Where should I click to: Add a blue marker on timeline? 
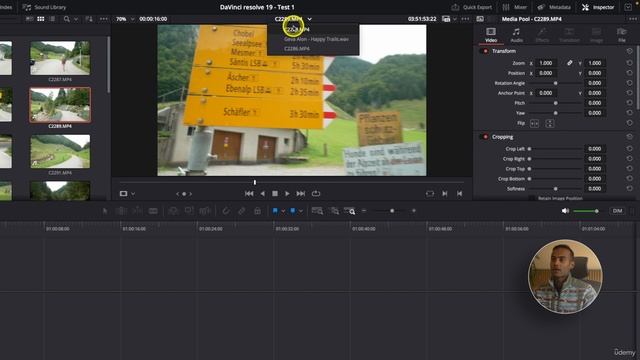[293, 211]
